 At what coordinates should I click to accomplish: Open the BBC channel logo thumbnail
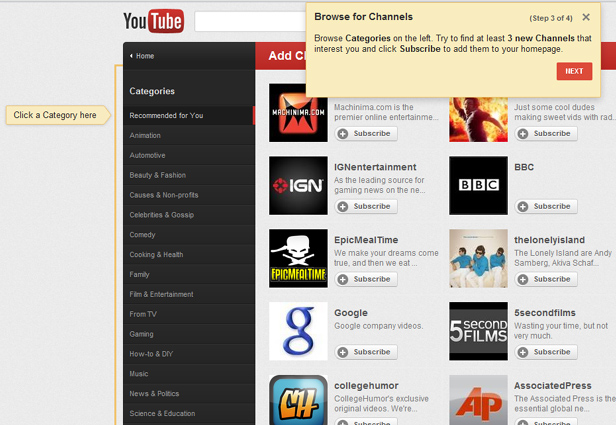coord(478,185)
